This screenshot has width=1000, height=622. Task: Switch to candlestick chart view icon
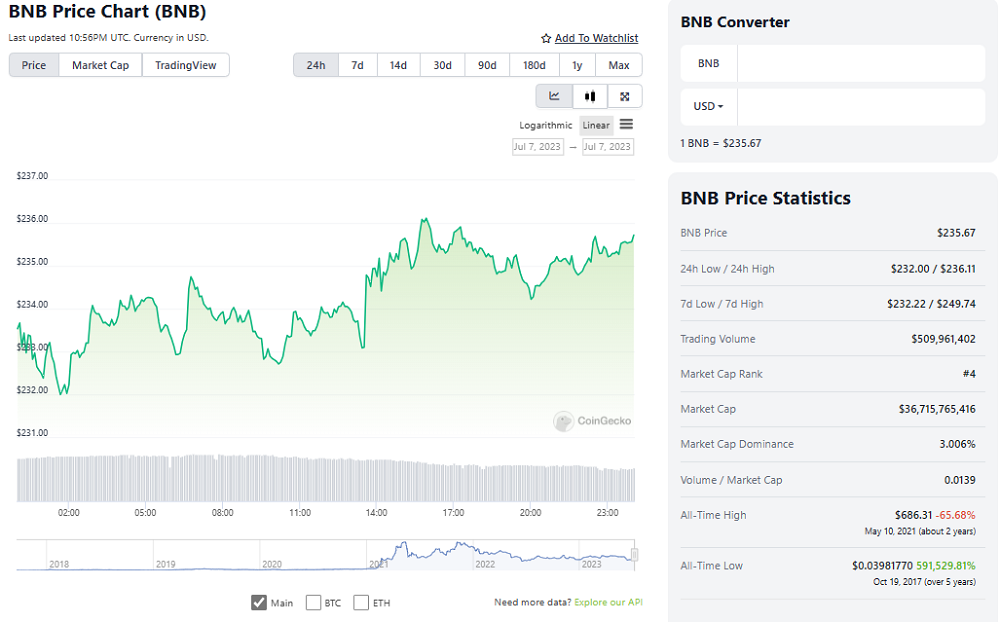pyautogui.click(x=590, y=96)
